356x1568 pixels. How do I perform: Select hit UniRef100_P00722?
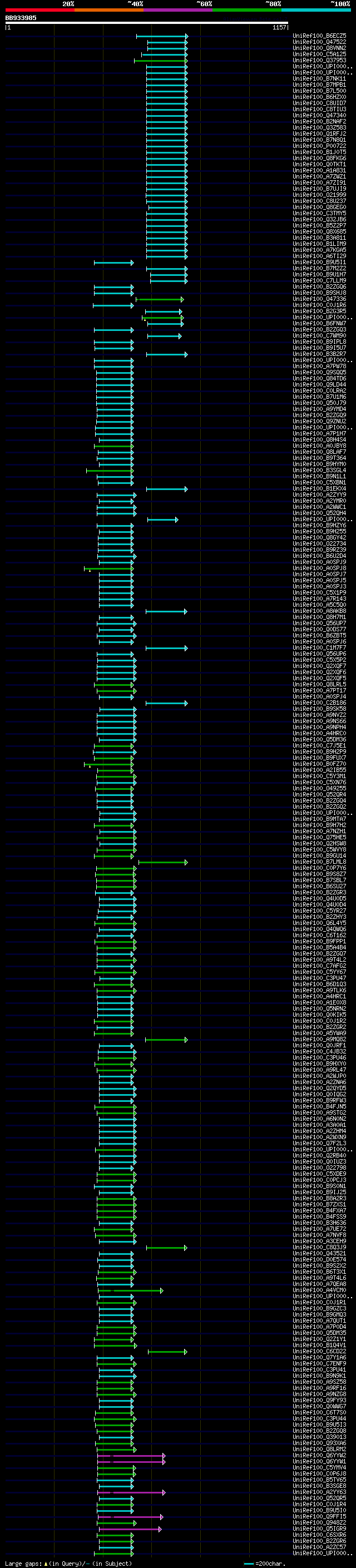click(x=319, y=146)
